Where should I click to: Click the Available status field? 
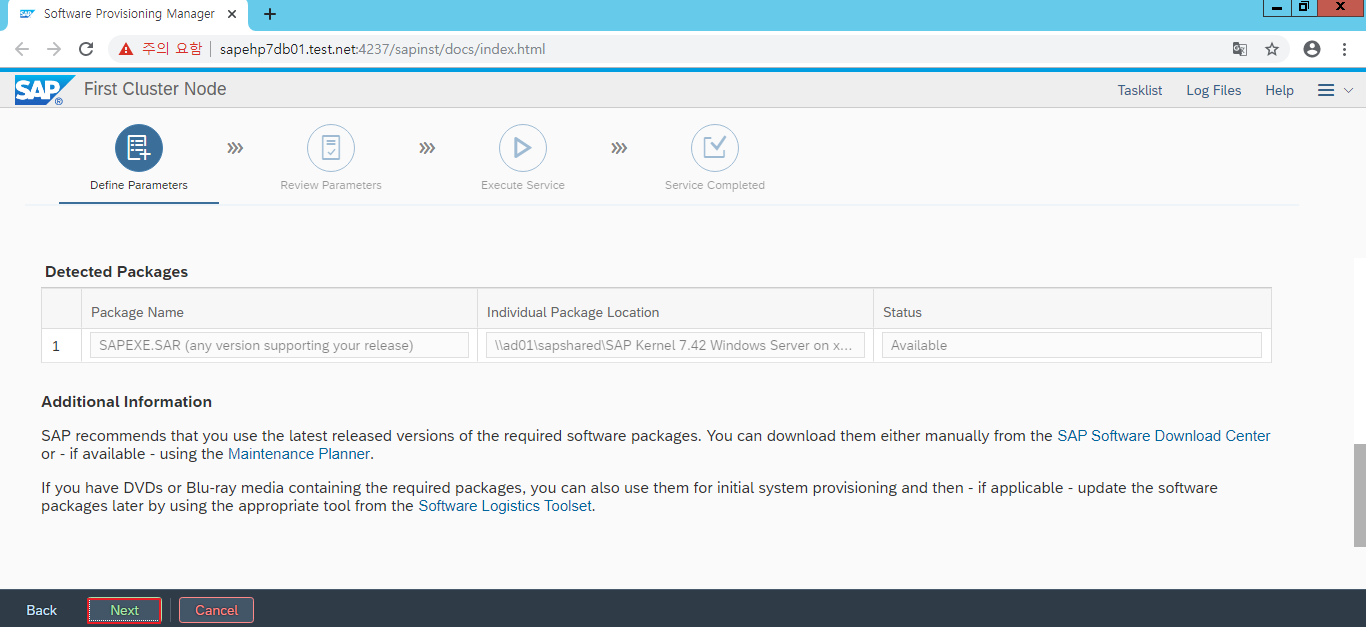pos(1072,345)
